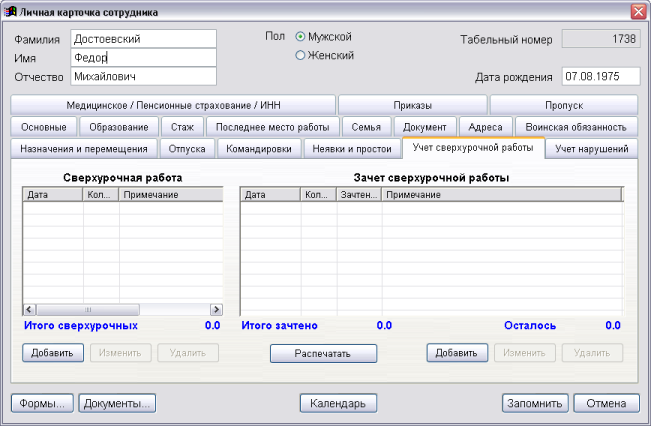651x426 pixels.
Task: Close the Личная карточка сотрудника window
Action: (x=638, y=10)
